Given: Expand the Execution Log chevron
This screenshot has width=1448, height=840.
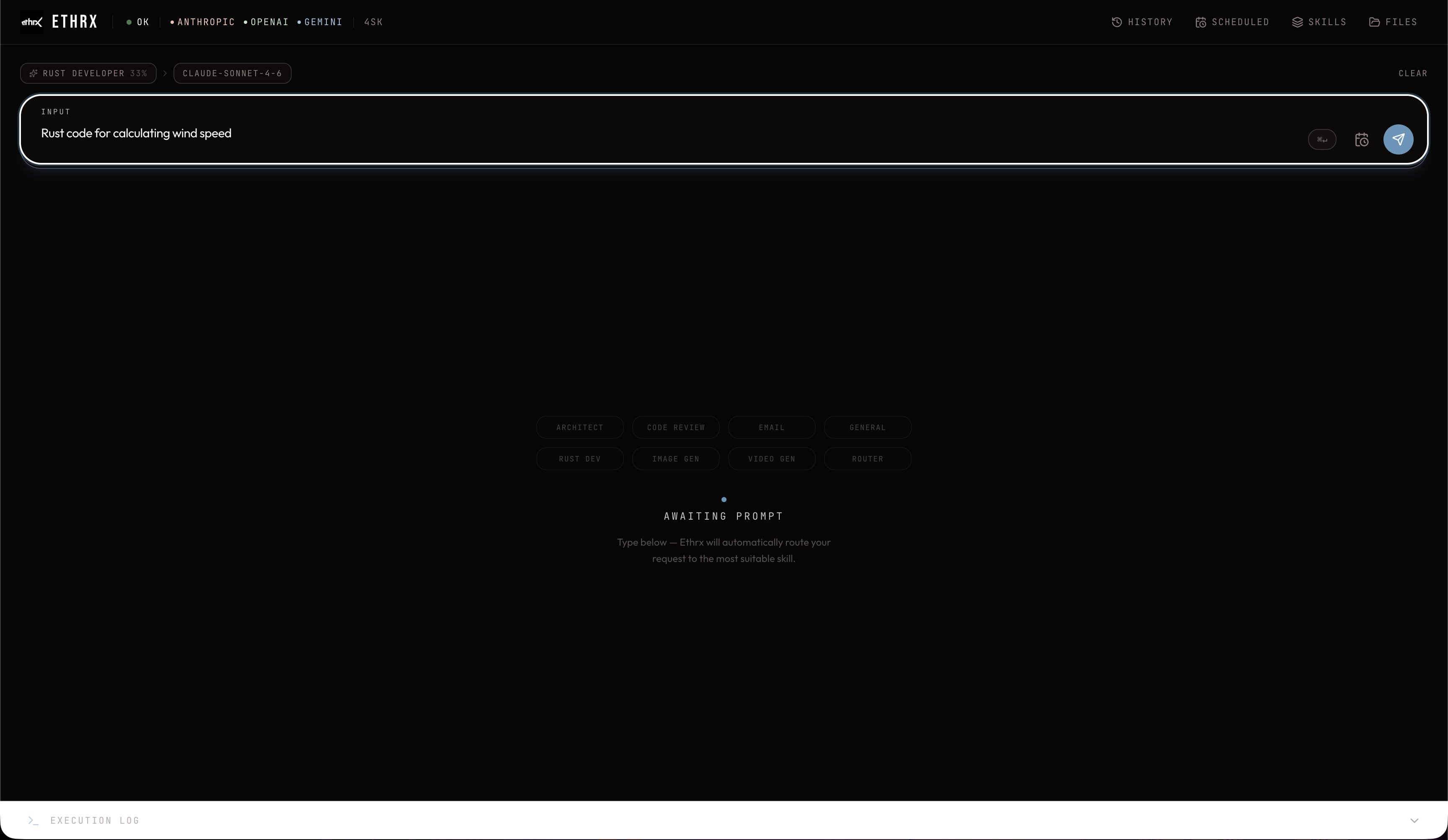Looking at the screenshot, I should tap(1414, 820).
